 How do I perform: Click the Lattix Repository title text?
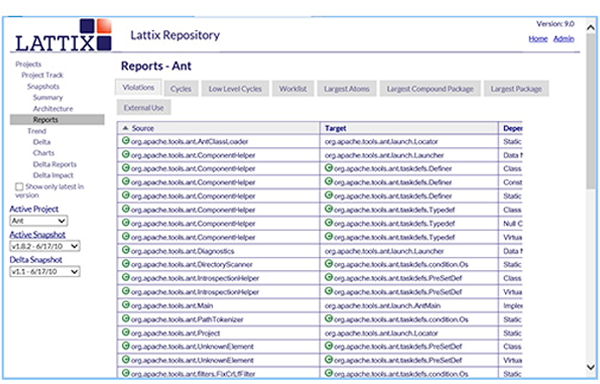tap(175, 35)
